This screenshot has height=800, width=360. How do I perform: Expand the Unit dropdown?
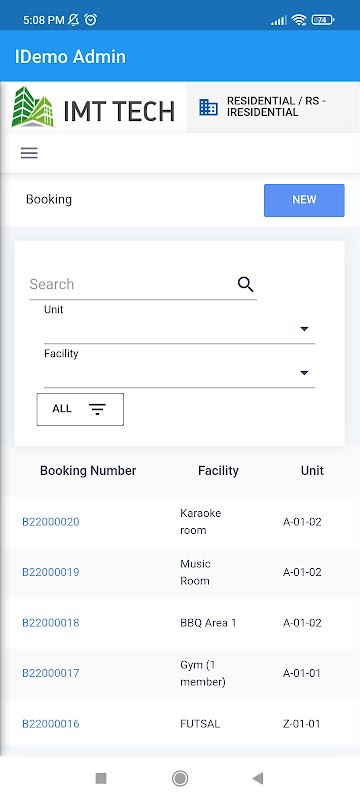(x=179, y=329)
